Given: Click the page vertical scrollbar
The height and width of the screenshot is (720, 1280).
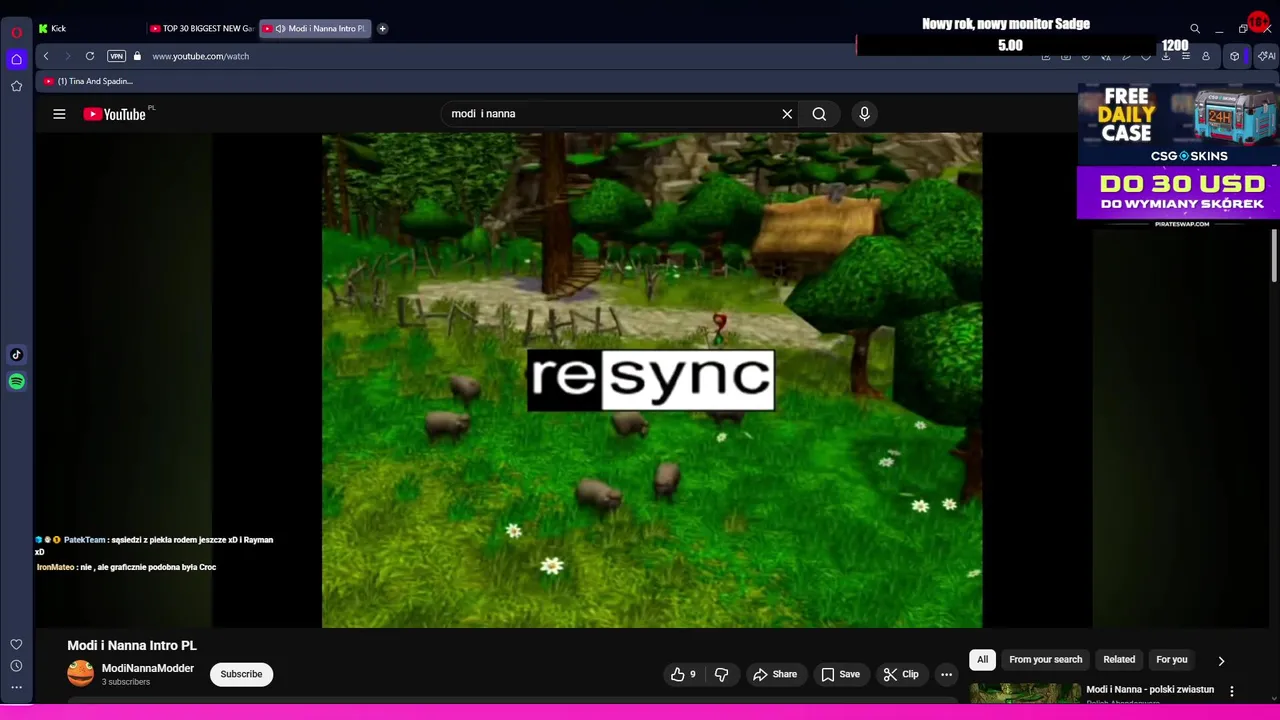Looking at the screenshot, I should coord(1274,255).
